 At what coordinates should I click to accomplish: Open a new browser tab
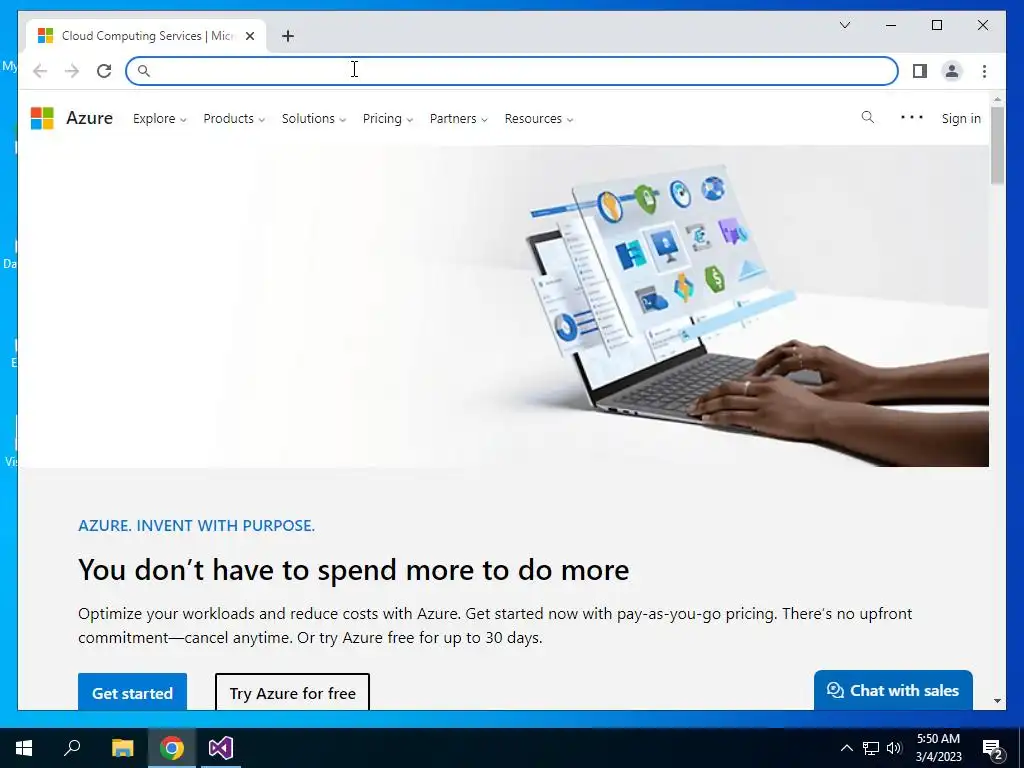288,36
